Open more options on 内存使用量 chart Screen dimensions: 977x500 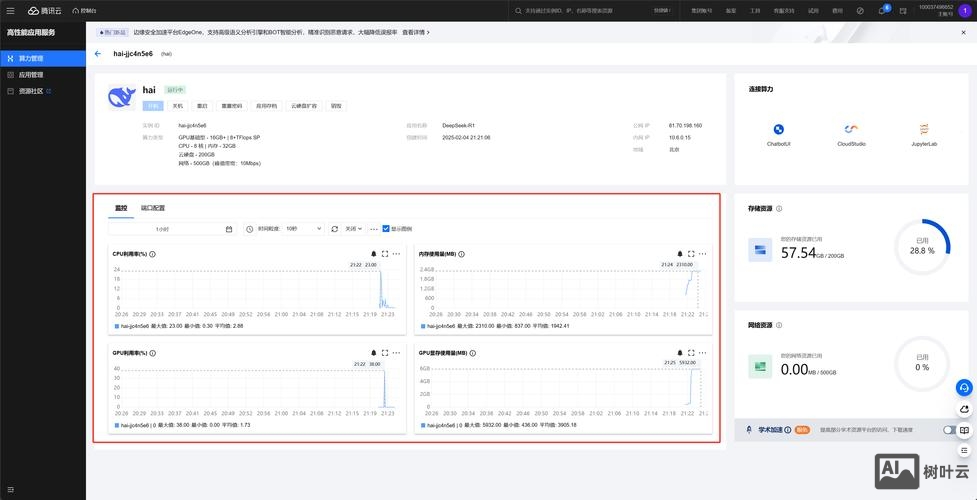click(x=703, y=254)
